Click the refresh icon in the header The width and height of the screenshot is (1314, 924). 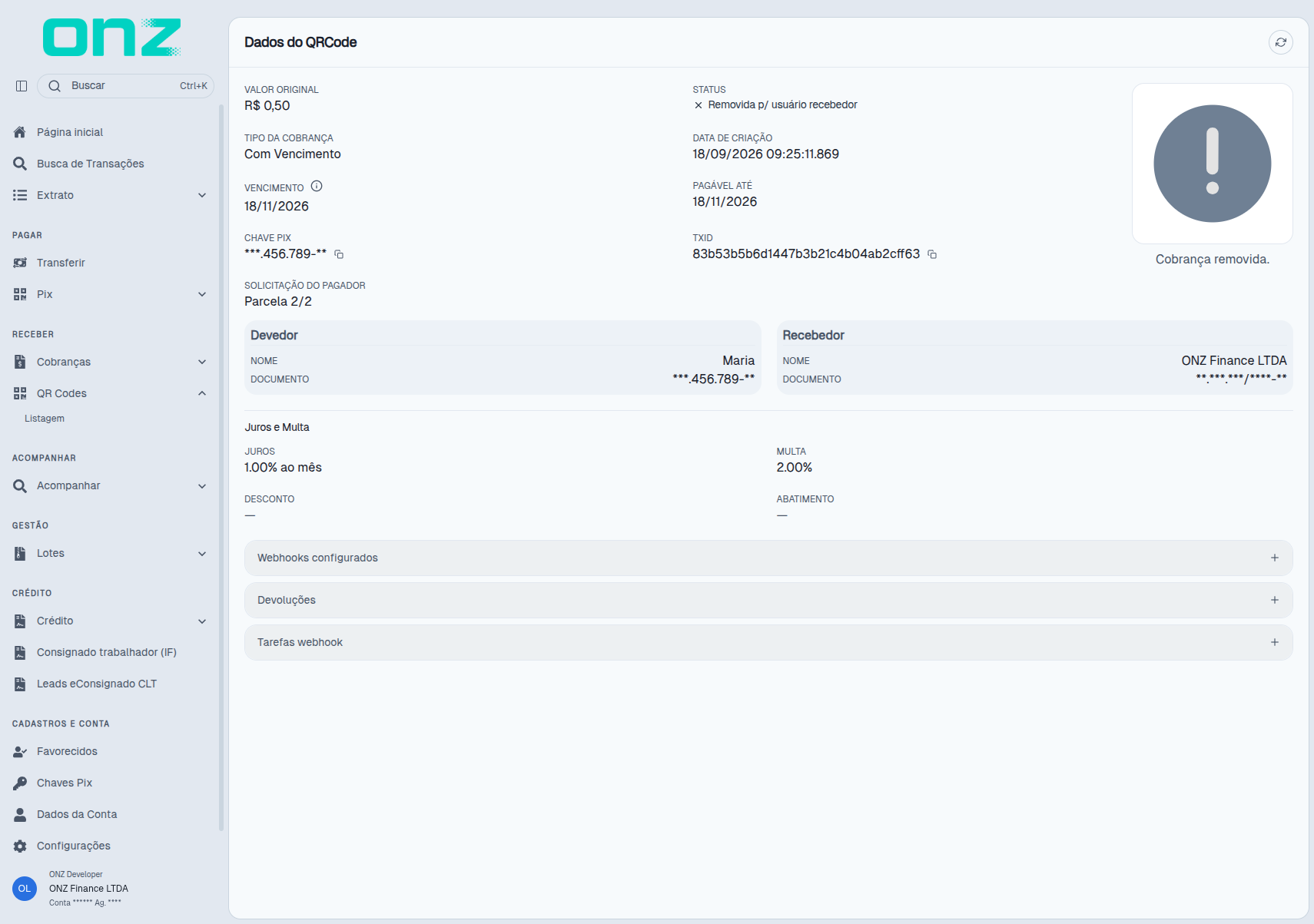pyautogui.click(x=1280, y=42)
